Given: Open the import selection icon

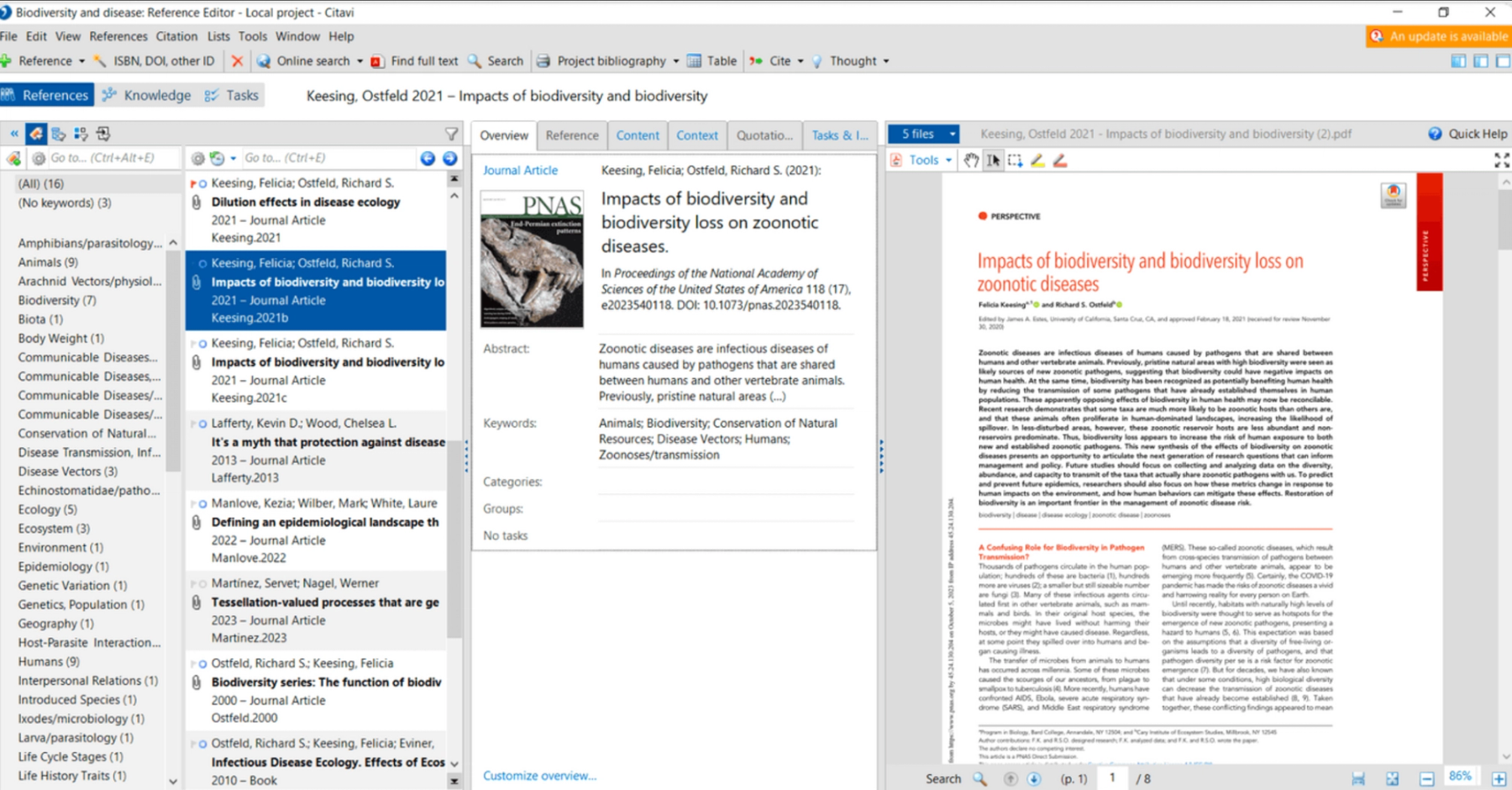Looking at the screenshot, I should (103, 134).
